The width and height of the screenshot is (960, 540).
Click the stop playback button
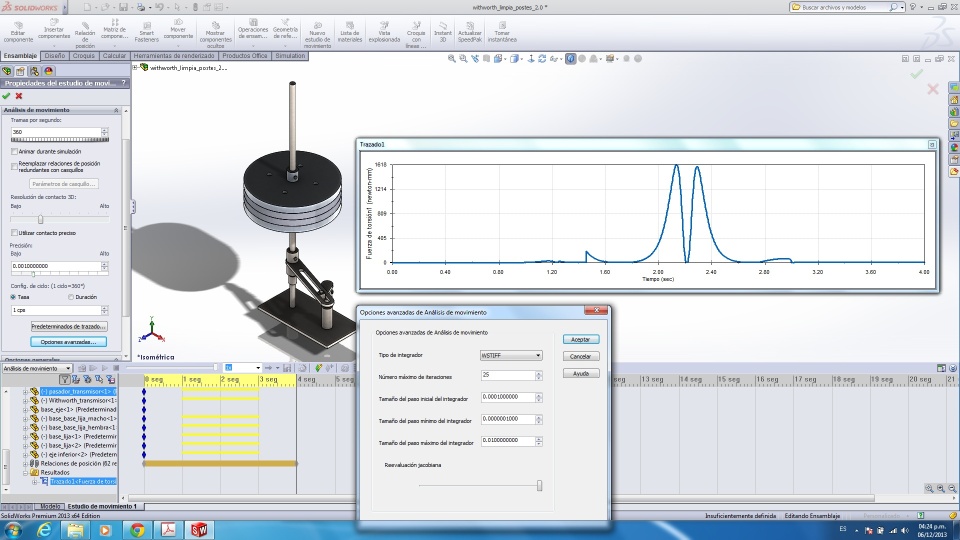coord(116,368)
